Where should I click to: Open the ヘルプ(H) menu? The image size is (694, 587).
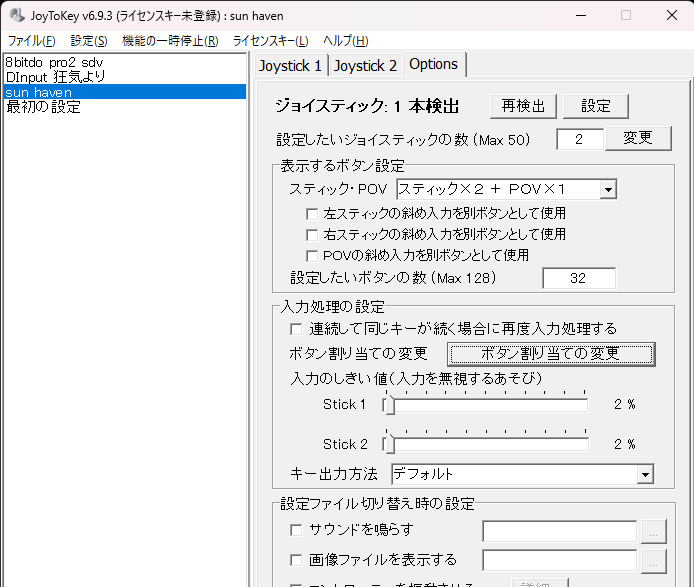(346, 41)
